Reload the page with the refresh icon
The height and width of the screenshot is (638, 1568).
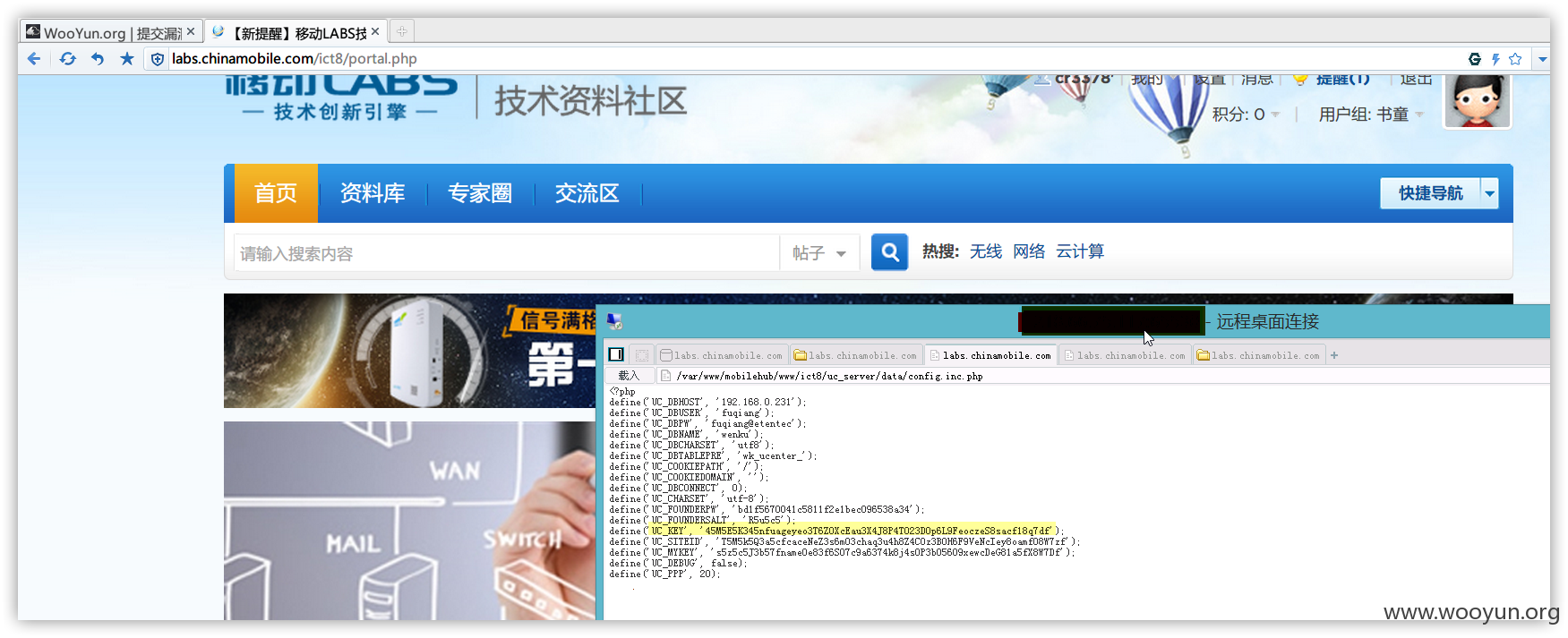tap(67, 59)
